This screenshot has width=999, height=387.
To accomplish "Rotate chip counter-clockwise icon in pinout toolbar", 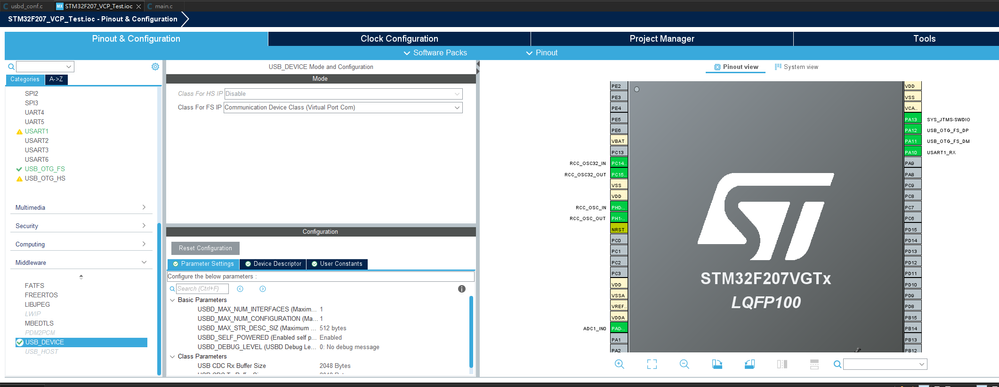I will click(x=749, y=364).
